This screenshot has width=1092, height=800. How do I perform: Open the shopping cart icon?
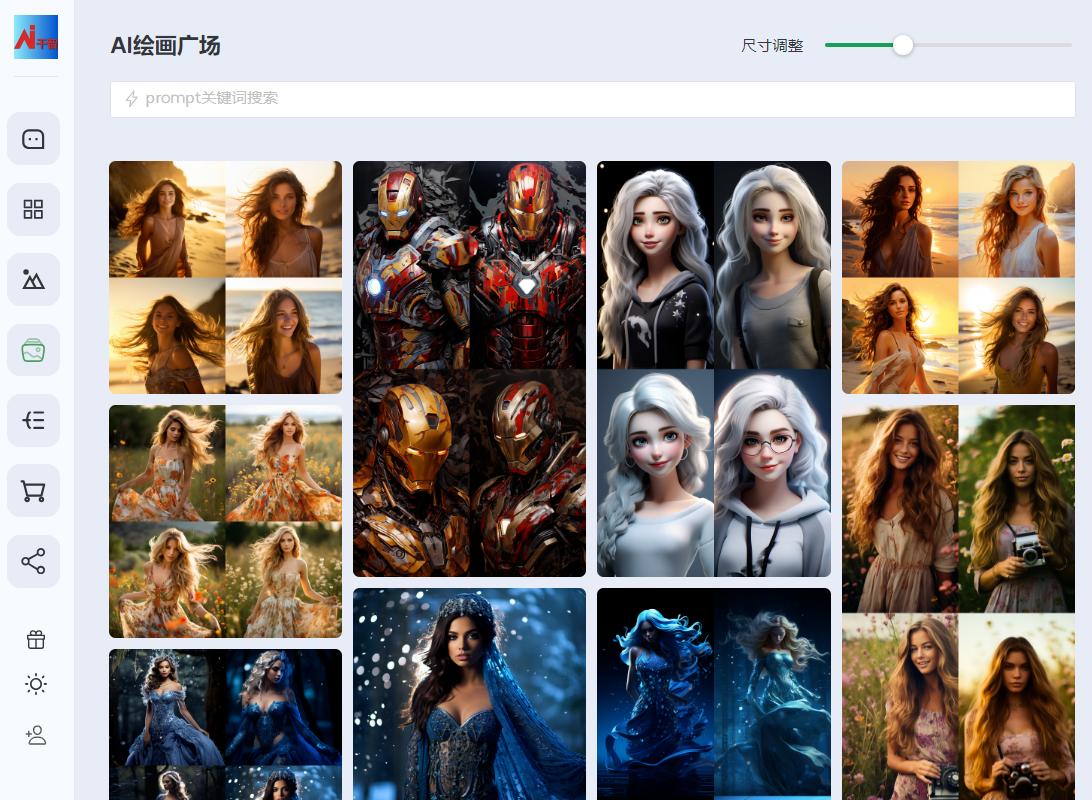[x=33, y=491]
